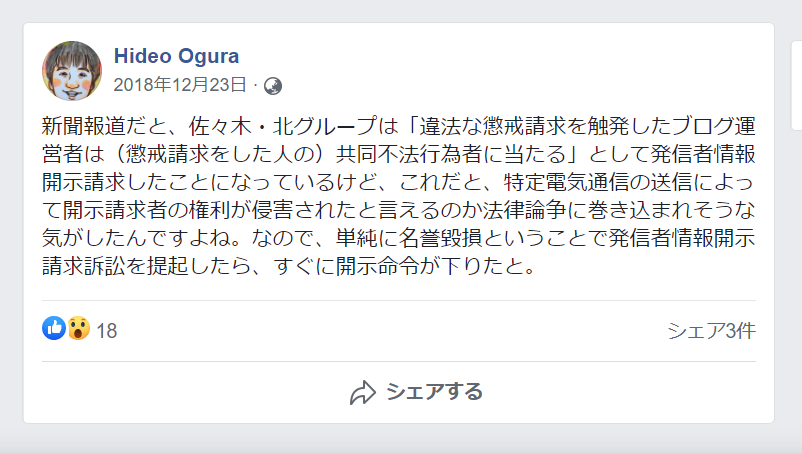The image size is (802, 454).
Task: Click the Wow reaction emoji icon
Action: (x=78, y=329)
